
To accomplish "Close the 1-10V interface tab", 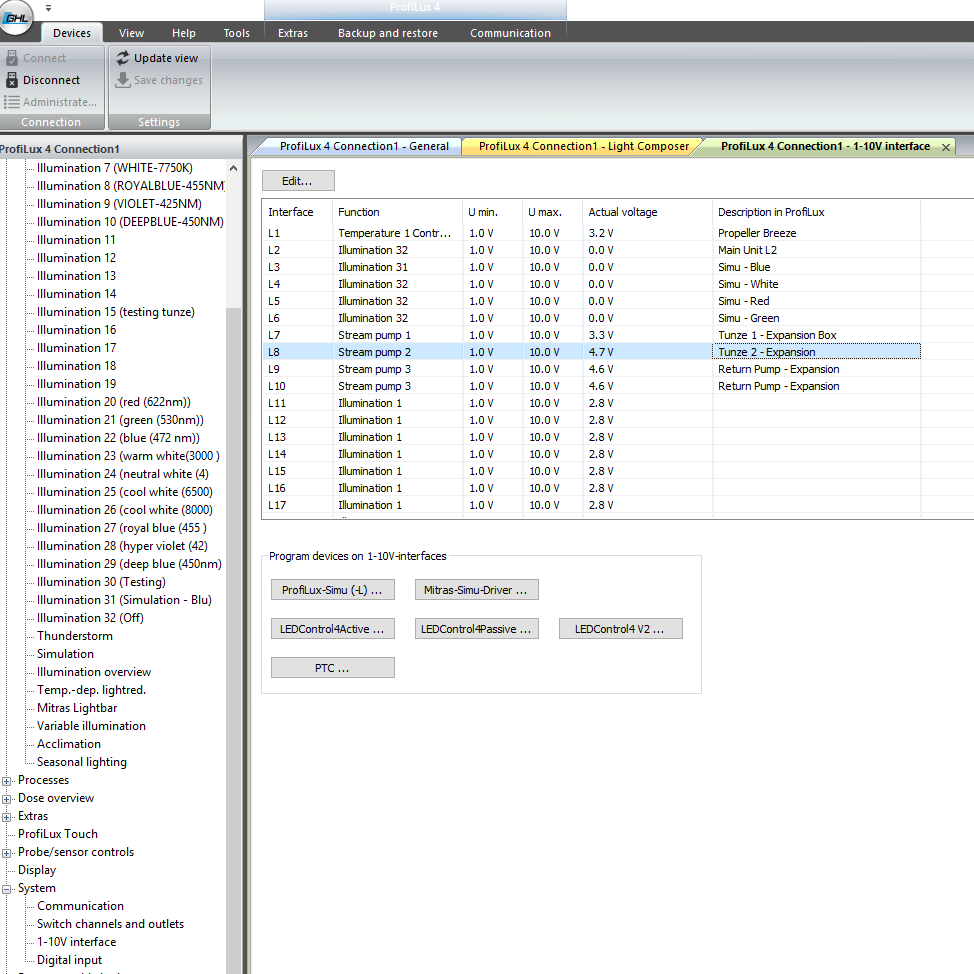I will (945, 147).
